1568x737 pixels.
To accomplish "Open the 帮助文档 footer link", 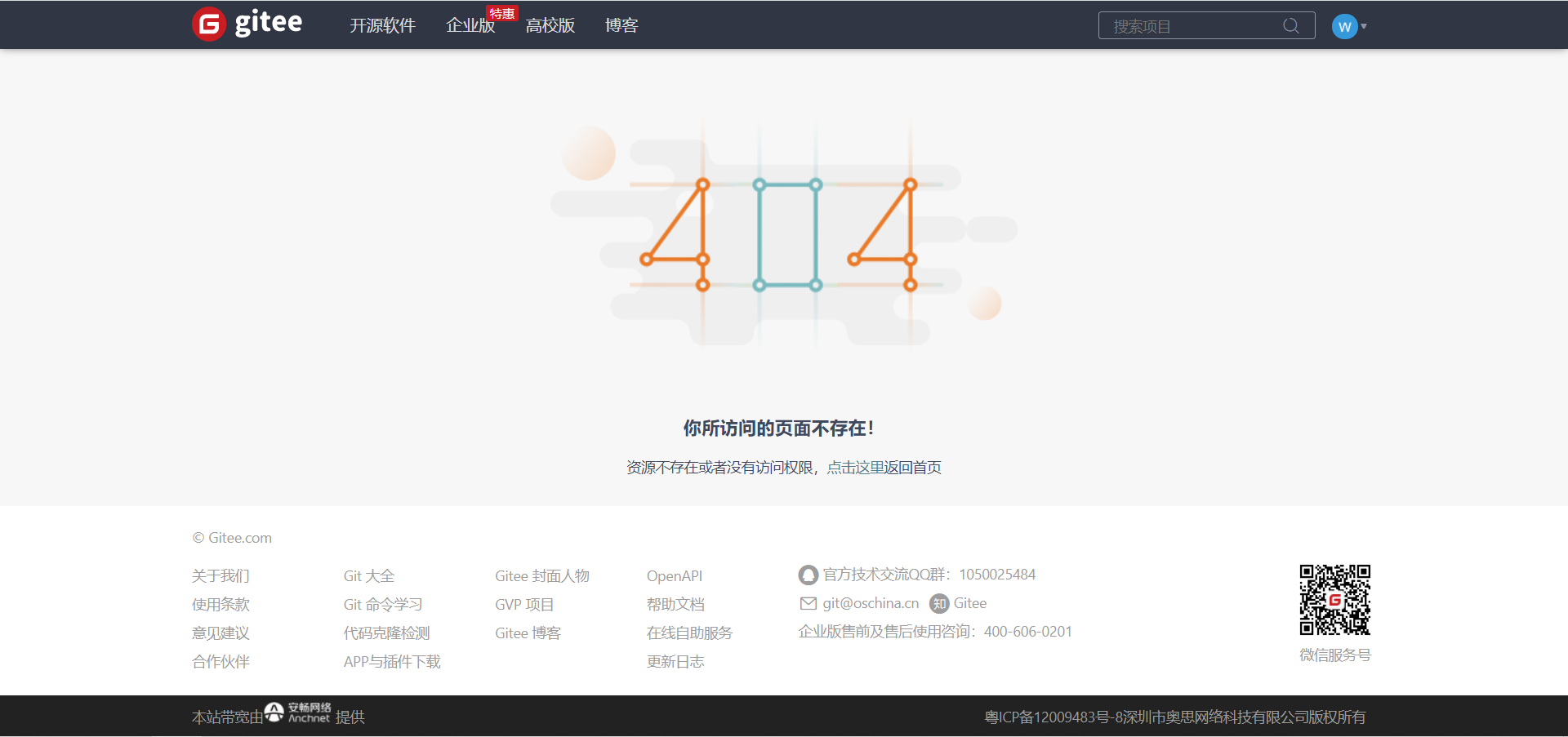I will [675, 604].
